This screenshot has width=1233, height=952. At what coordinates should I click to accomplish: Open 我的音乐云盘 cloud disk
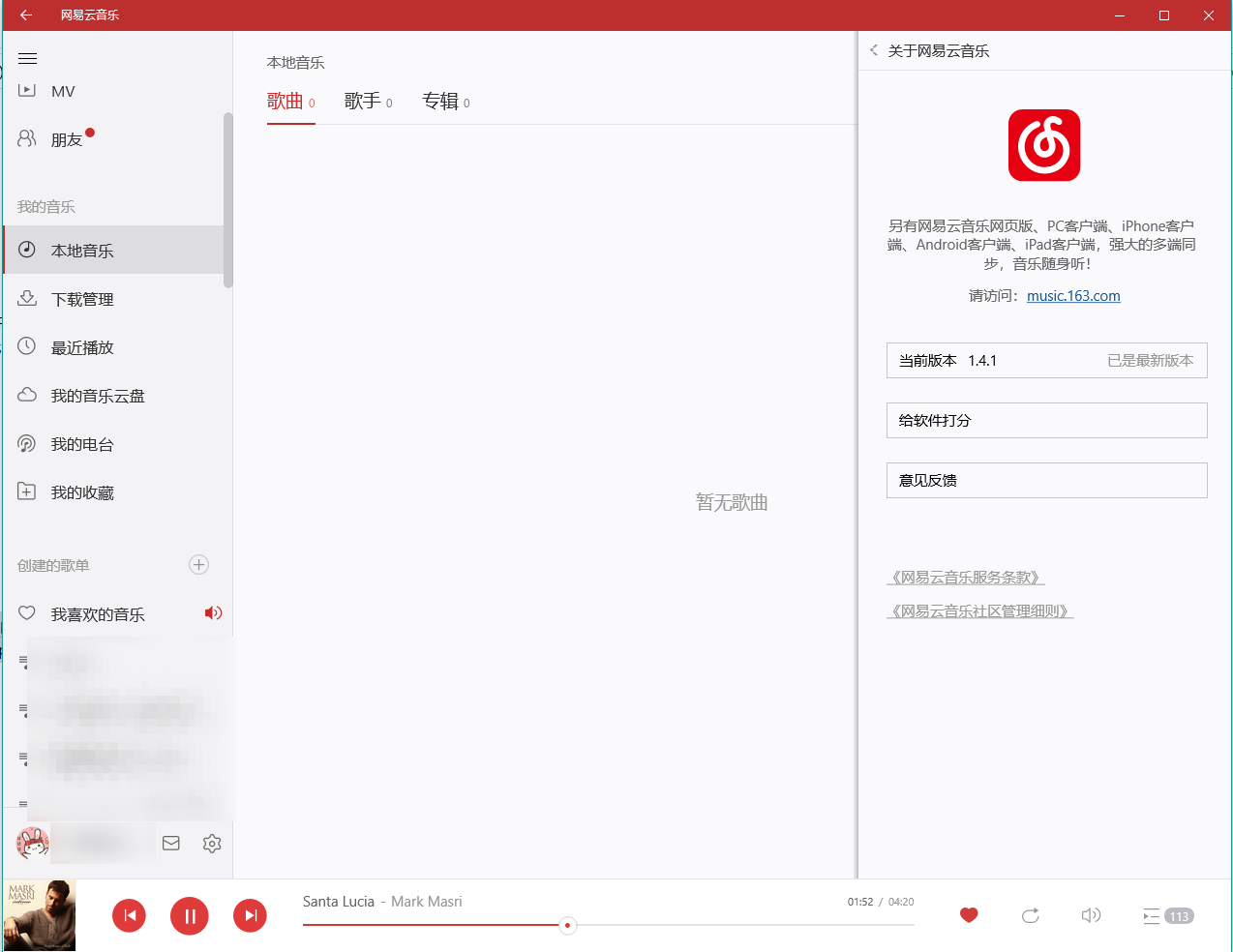[x=112, y=396]
